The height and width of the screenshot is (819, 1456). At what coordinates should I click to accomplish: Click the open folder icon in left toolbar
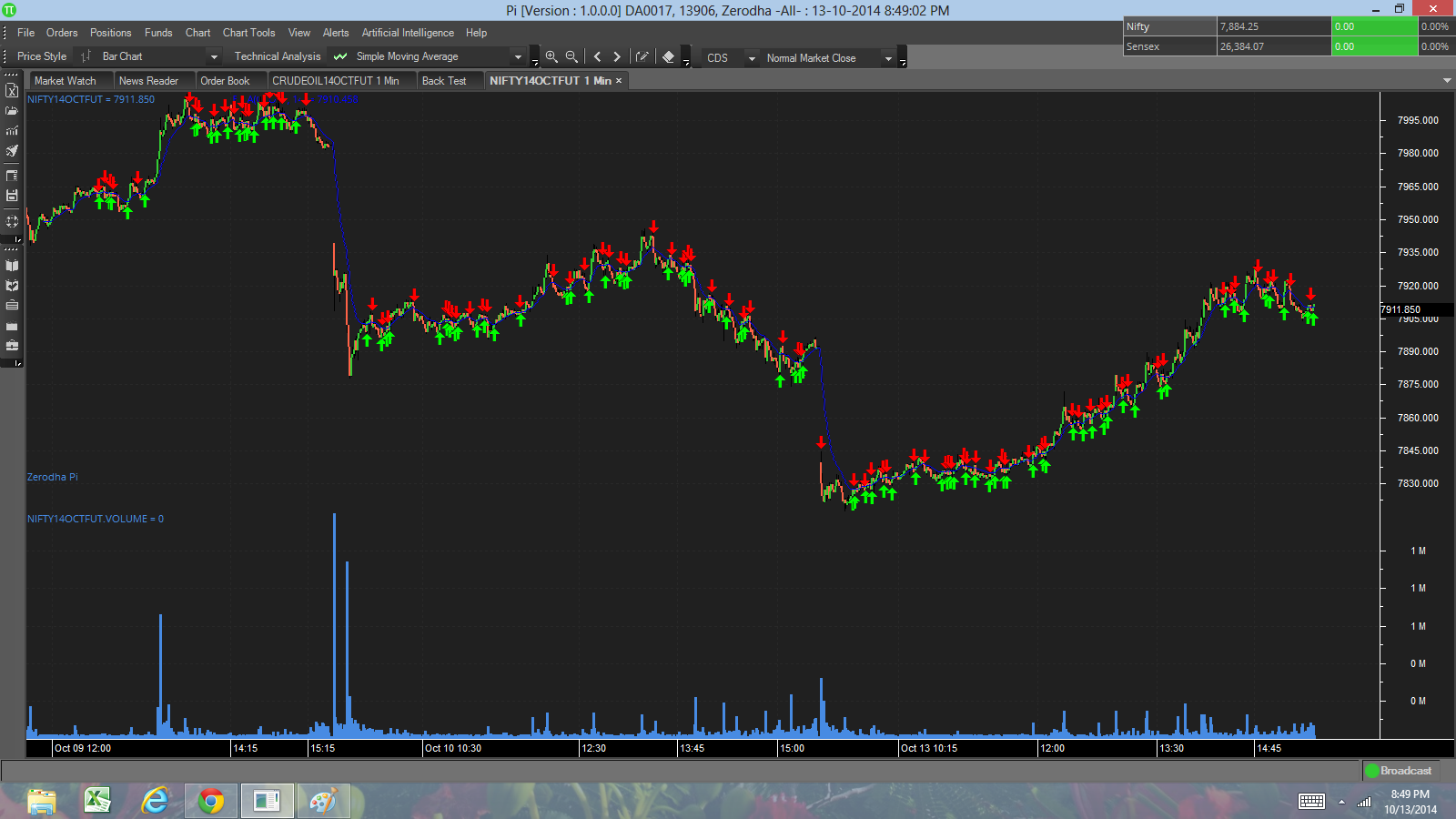pos(12,111)
